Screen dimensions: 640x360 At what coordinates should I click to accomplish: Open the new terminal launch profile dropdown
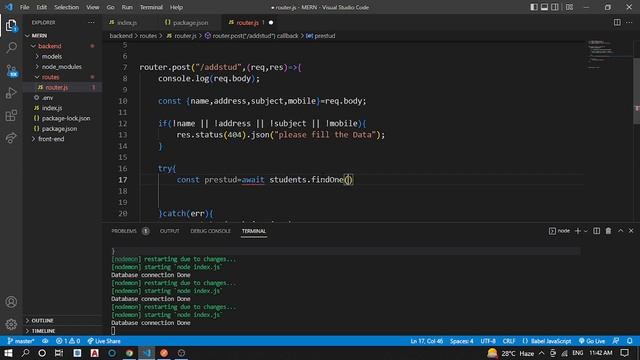point(586,231)
